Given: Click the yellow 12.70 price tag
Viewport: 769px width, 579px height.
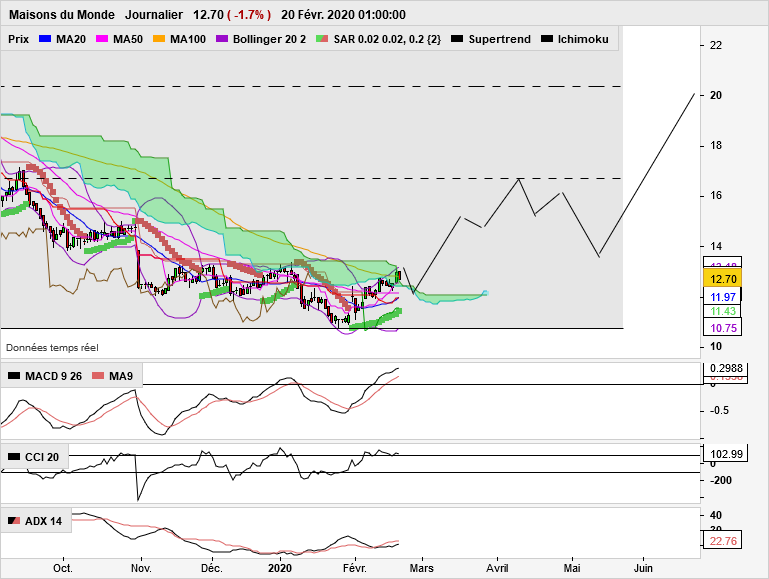Looking at the screenshot, I should coord(722,278).
